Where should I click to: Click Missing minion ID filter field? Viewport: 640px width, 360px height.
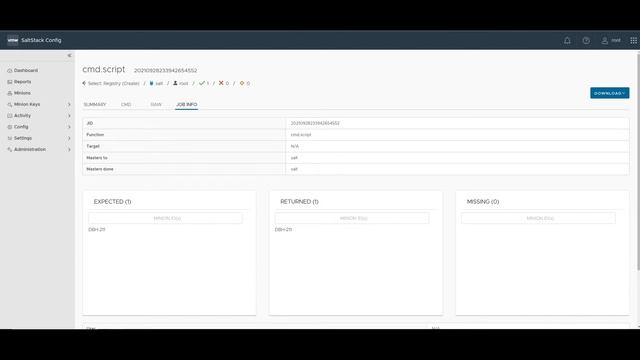click(538, 218)
